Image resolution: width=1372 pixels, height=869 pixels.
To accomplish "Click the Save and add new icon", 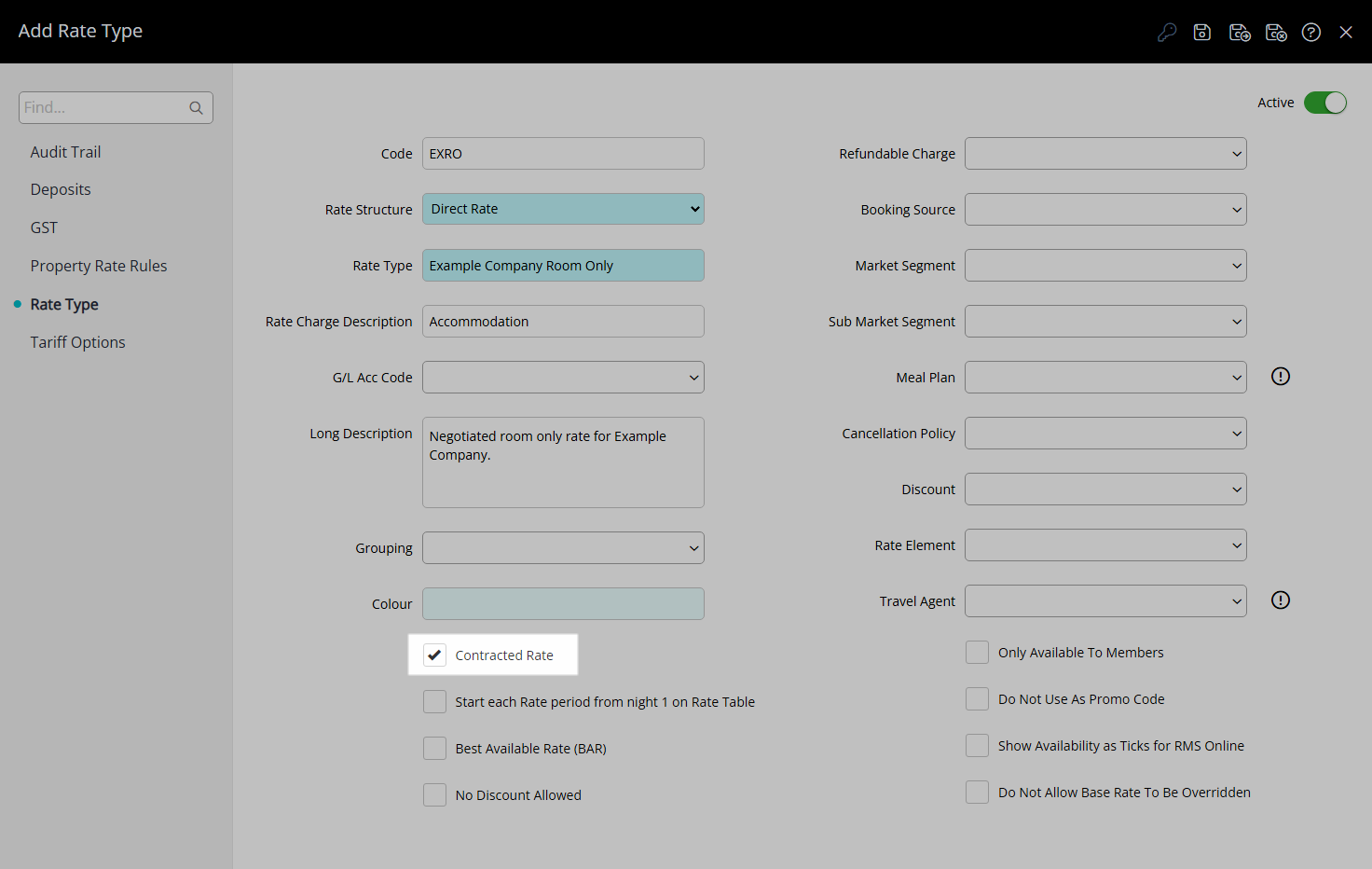I will click(x=1240, y=33).
